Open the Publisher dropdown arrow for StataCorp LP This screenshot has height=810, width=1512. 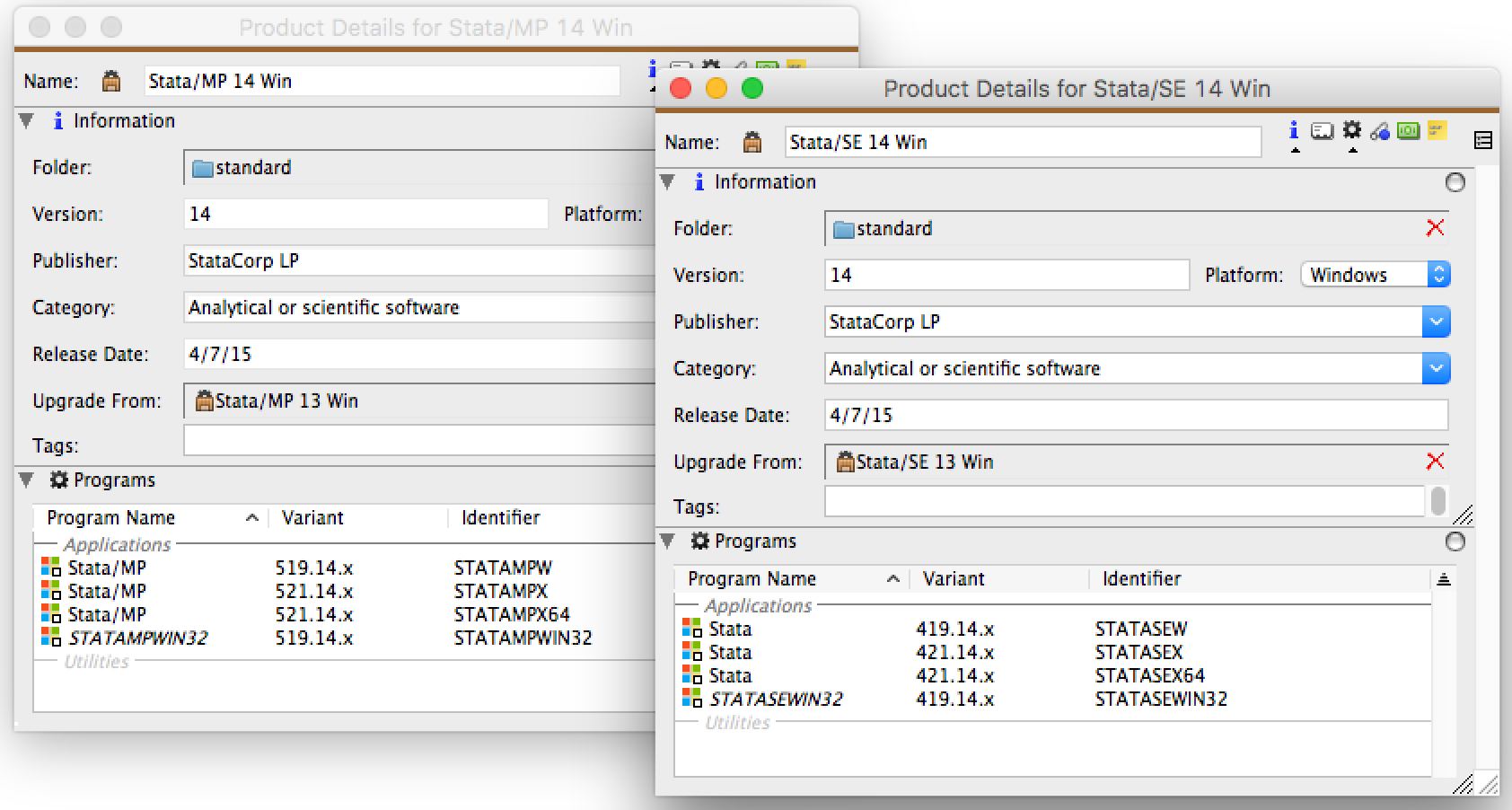tap(1436, 321)
